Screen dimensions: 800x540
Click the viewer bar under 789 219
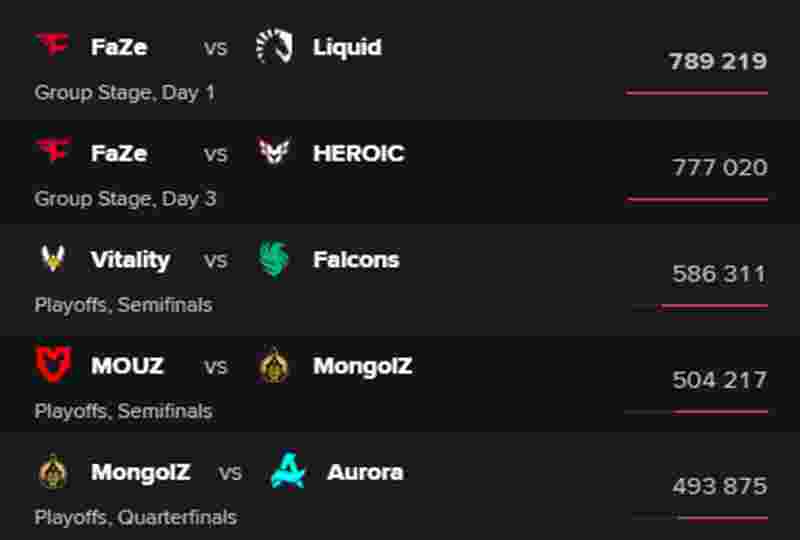point(696,93)
